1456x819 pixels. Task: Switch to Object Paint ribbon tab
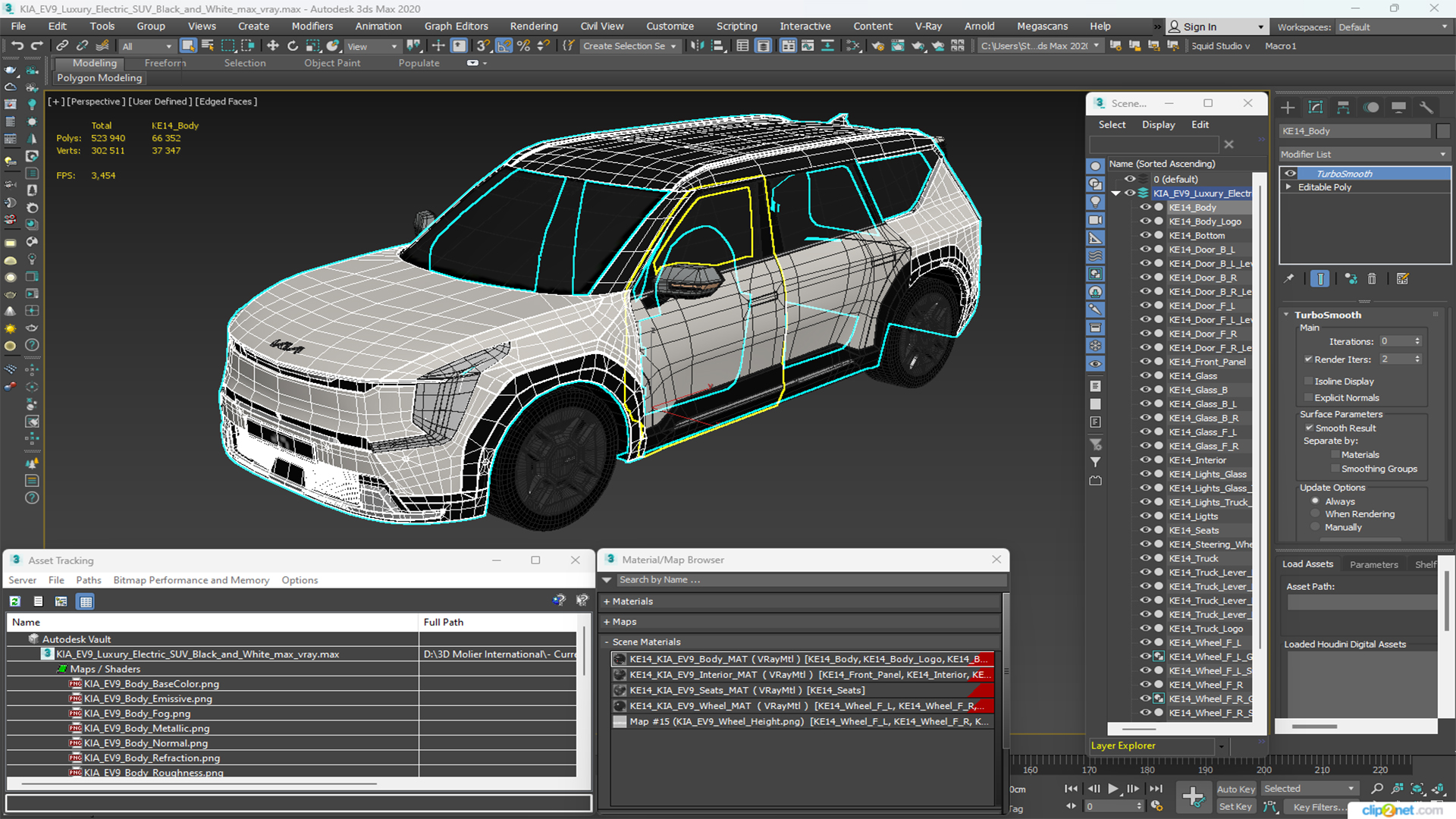point(332,64)
